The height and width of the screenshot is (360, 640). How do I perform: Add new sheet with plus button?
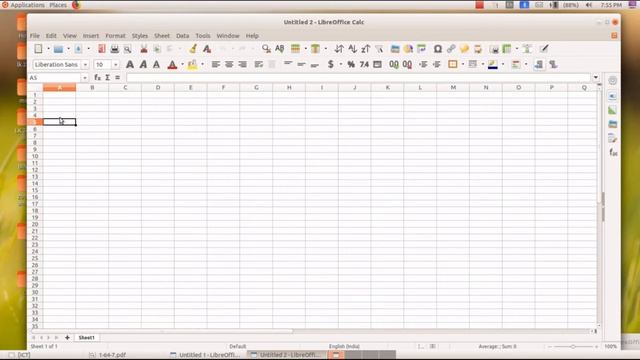tap(67, 338)
